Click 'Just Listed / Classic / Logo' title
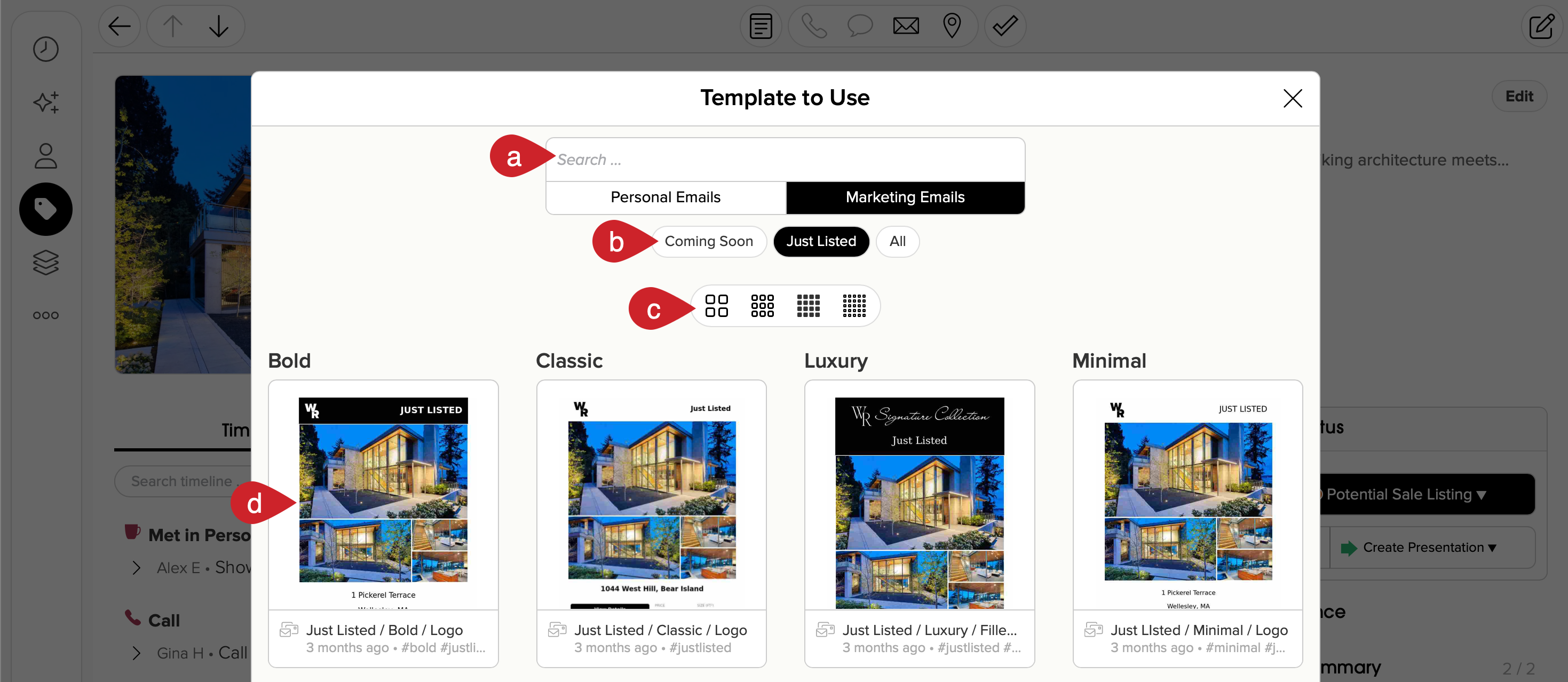Viewport: 1568px width, 682px height. (x=660, y=630)
